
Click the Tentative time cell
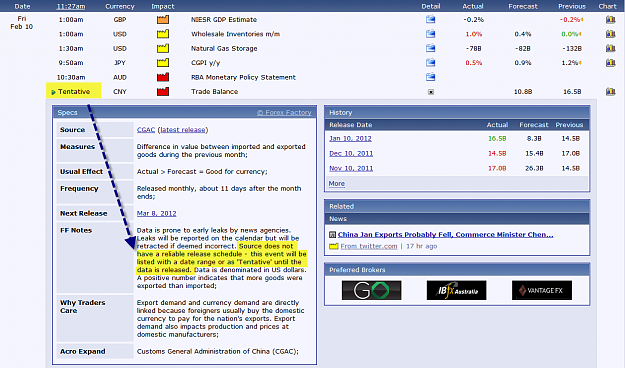[74, 91]
